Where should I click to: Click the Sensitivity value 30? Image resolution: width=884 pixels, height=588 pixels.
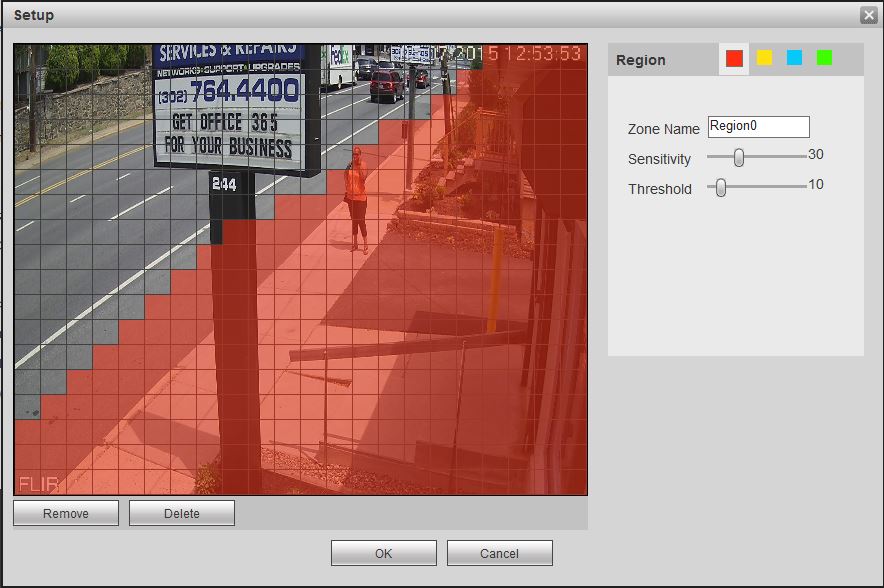point(816,154)
